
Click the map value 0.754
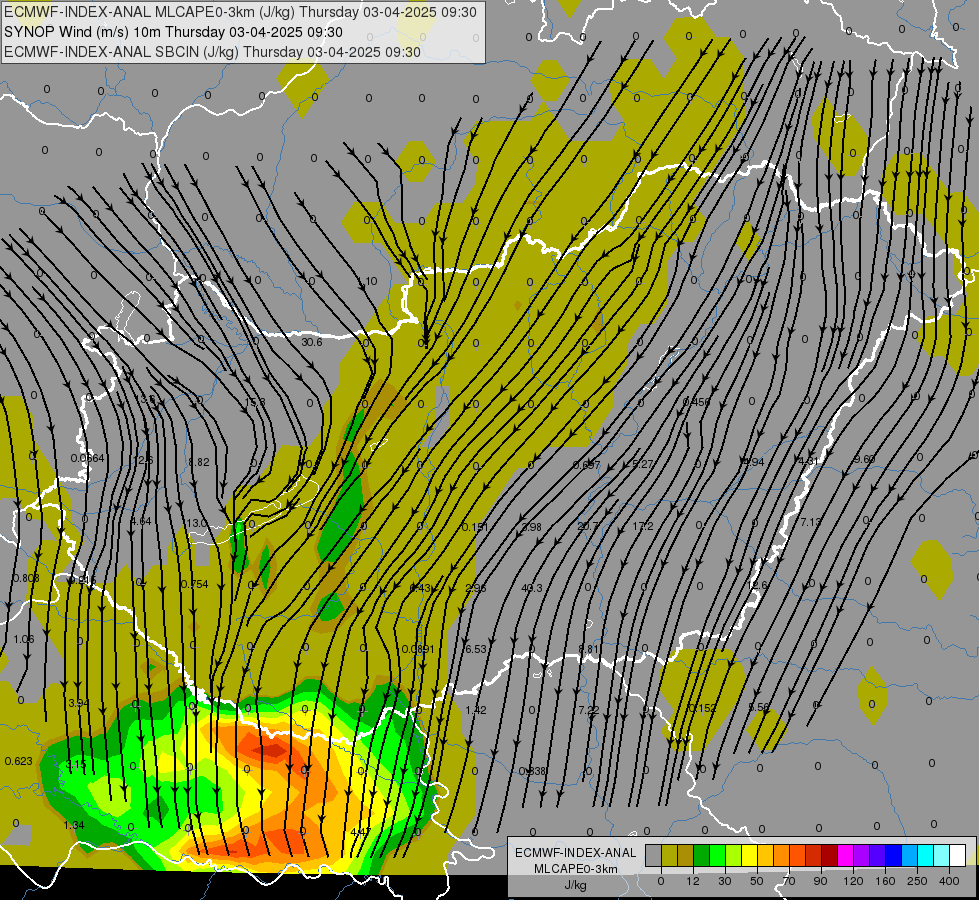[x=194, y=584]
